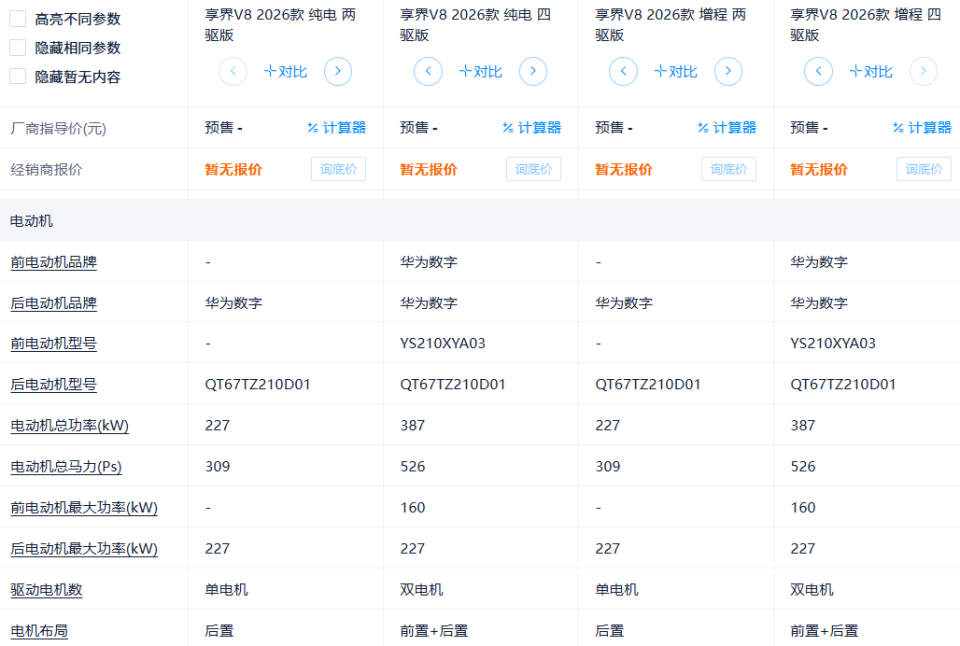Screen dimensions: 960x646
Task: Click QT67TZ210D01 in 增程 两驱版 column
Action: click(648, 385)
